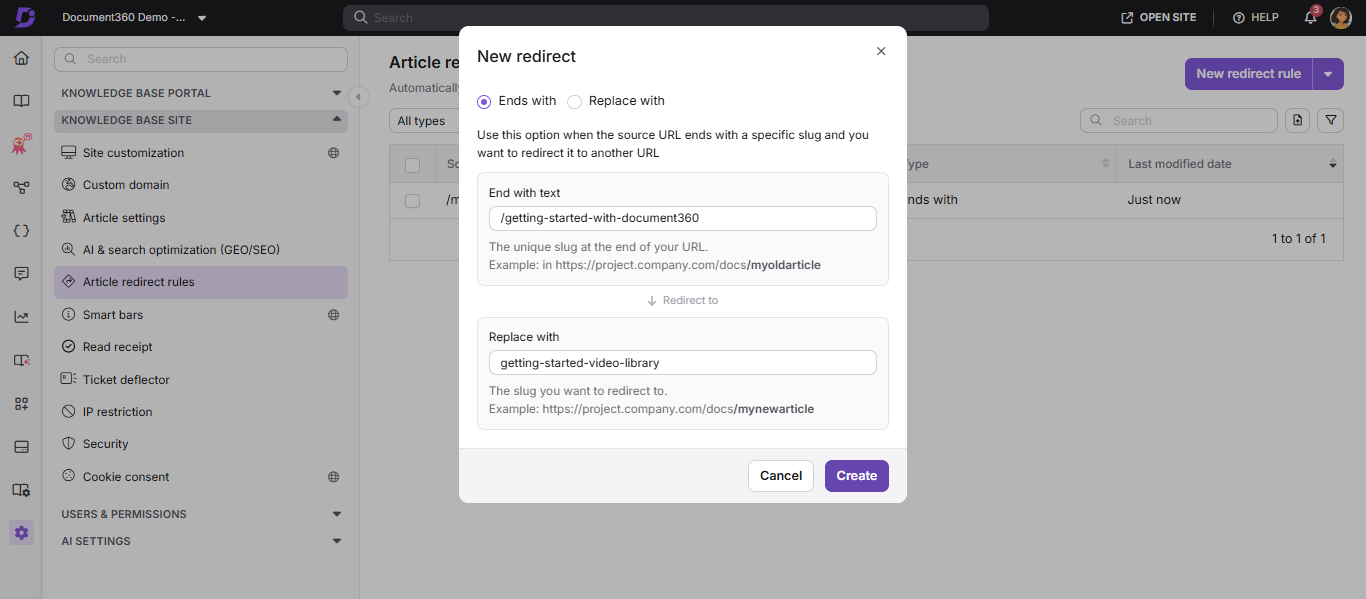Expand the AI Settings section
Screen dimensions: 1366x599
[x=200, y=541]
